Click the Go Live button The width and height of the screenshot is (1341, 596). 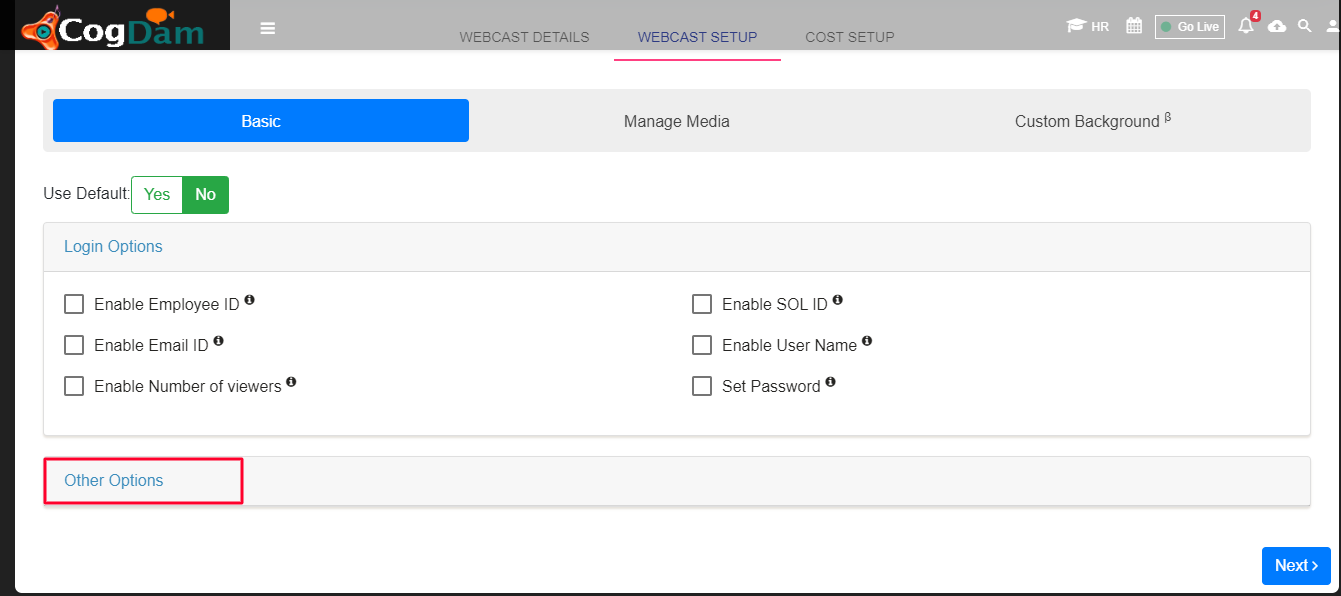[x=1190, y=27]
